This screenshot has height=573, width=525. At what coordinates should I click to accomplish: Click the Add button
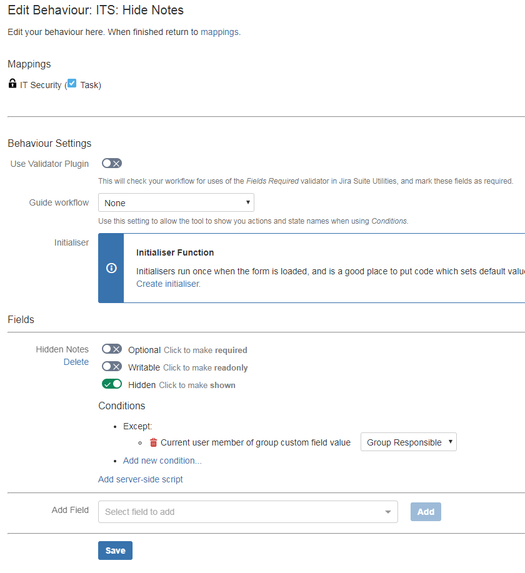(x=426, y=512)
